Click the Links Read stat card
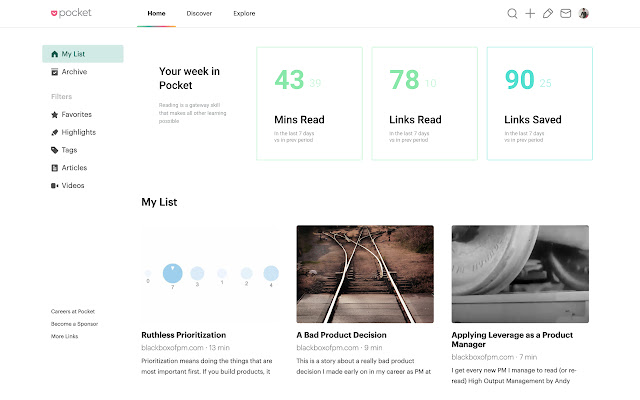The width and height of the screenshot is (640, 400). coord(424,104)
